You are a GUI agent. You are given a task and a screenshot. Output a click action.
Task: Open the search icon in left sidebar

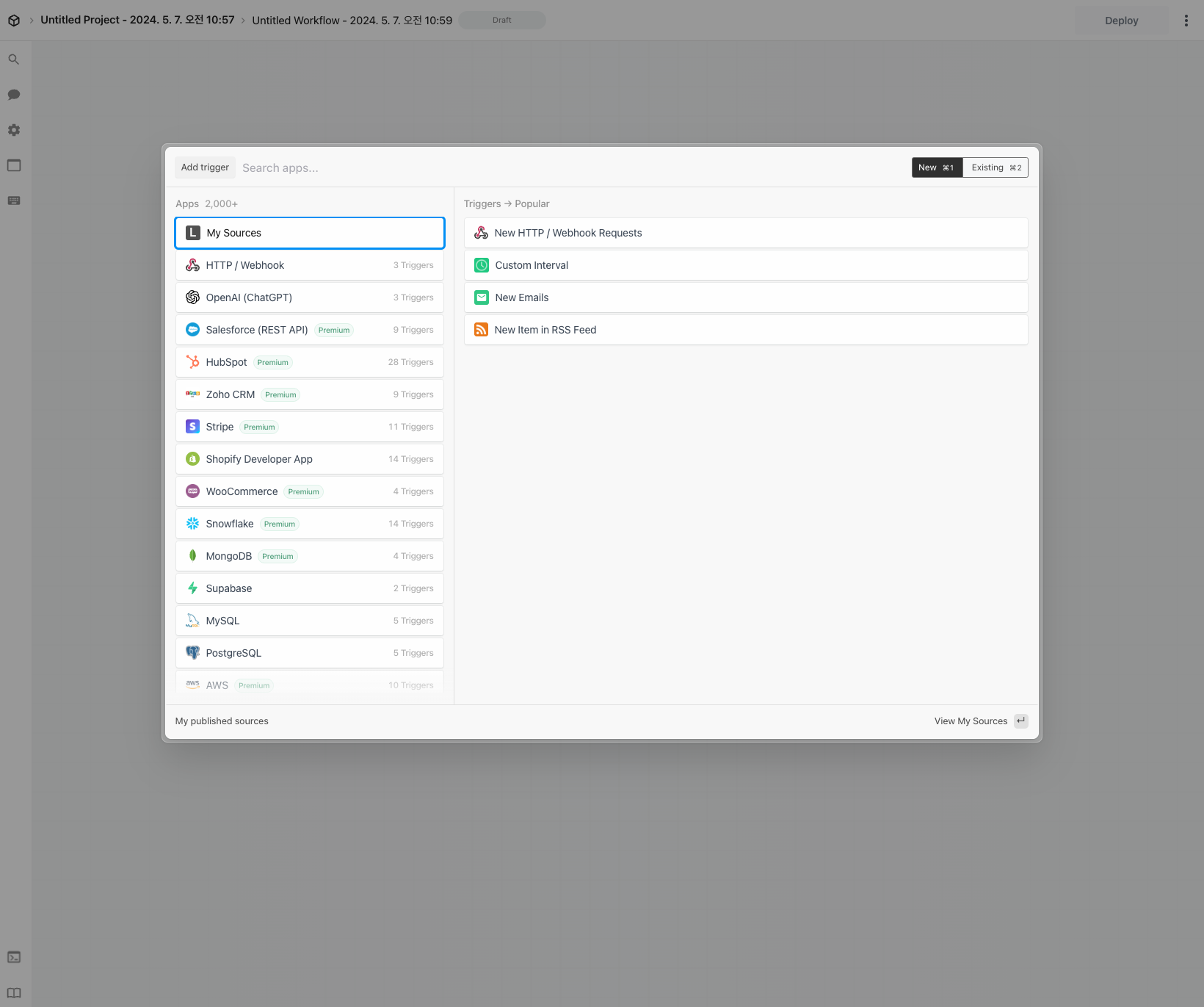(x=14, y=59)
